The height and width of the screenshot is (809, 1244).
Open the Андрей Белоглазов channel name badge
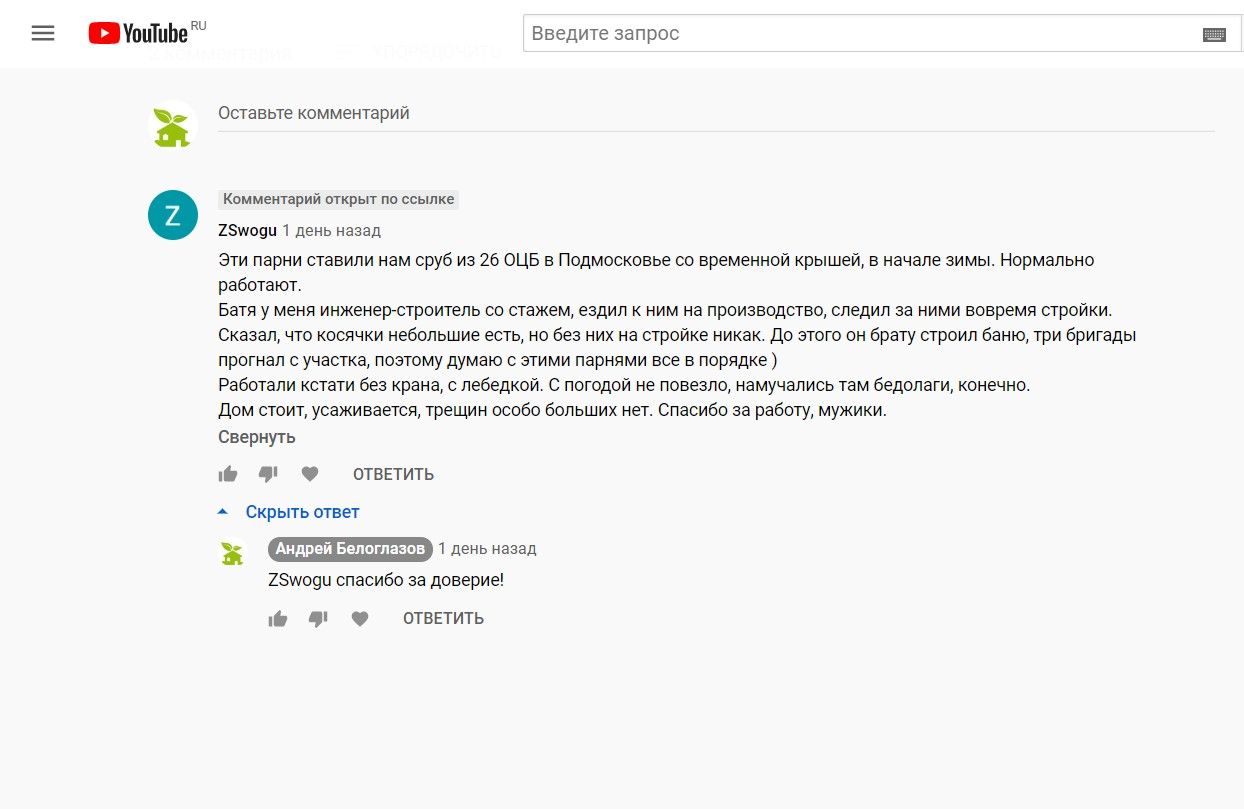pos(350,549)
